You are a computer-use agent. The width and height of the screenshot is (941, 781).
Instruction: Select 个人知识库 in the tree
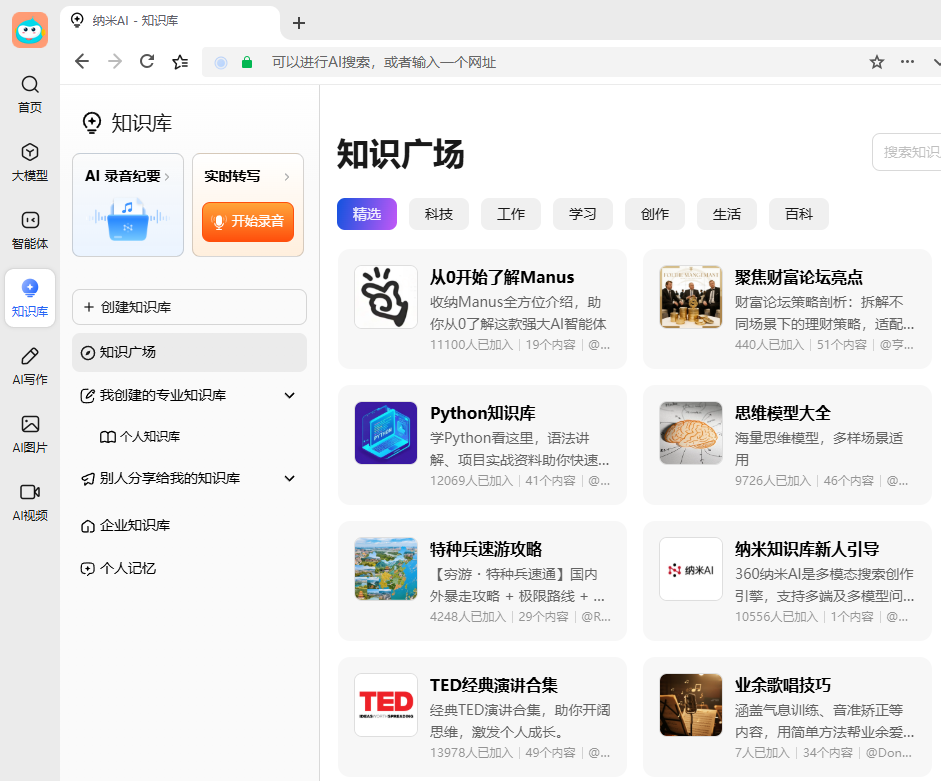click(x=149, y=437)
